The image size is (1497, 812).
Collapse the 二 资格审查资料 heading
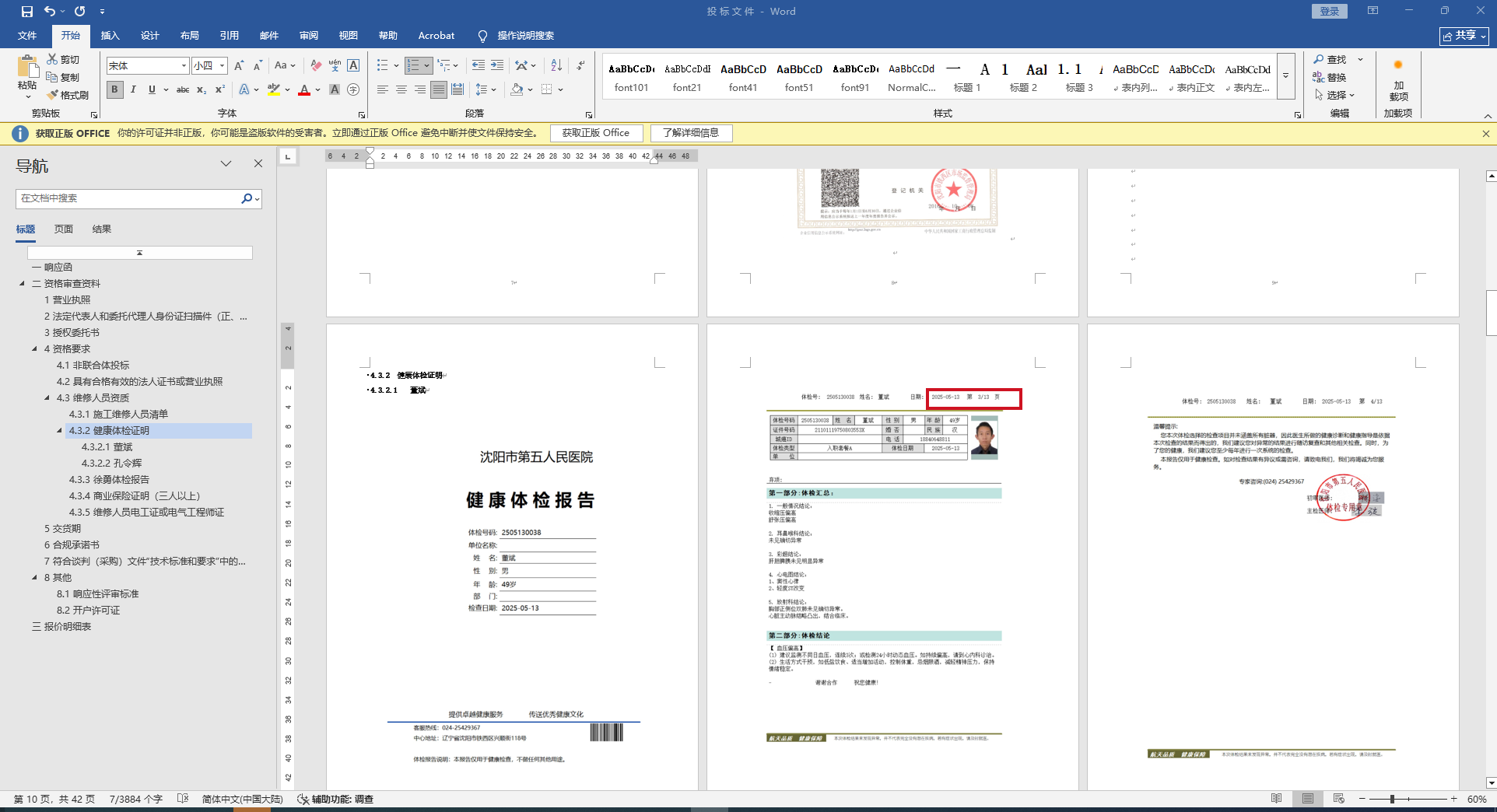(x=22, y=284)
